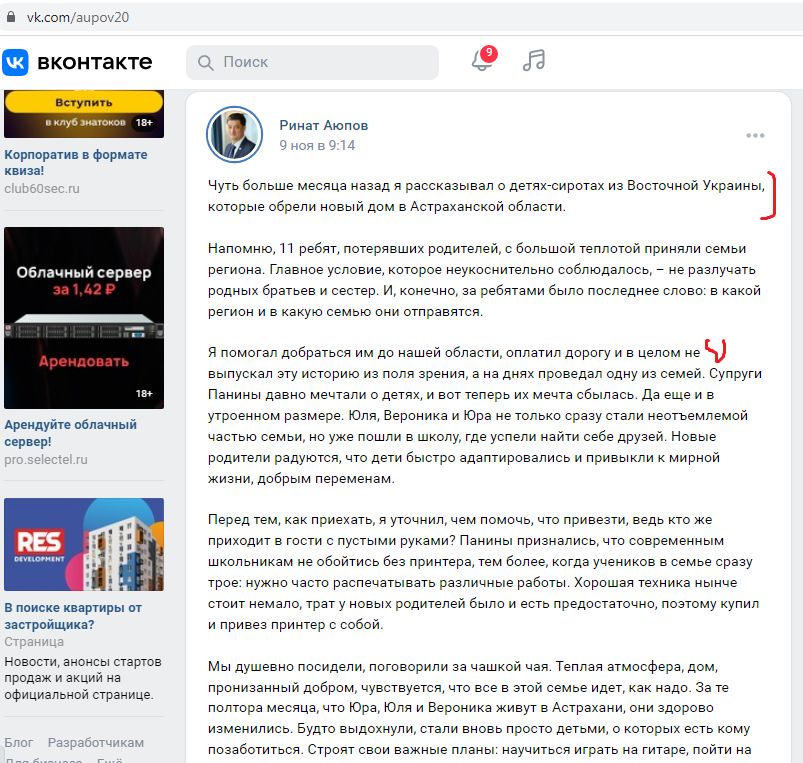
Task: Click the RES Development ad image
Action: pos(84,544)
